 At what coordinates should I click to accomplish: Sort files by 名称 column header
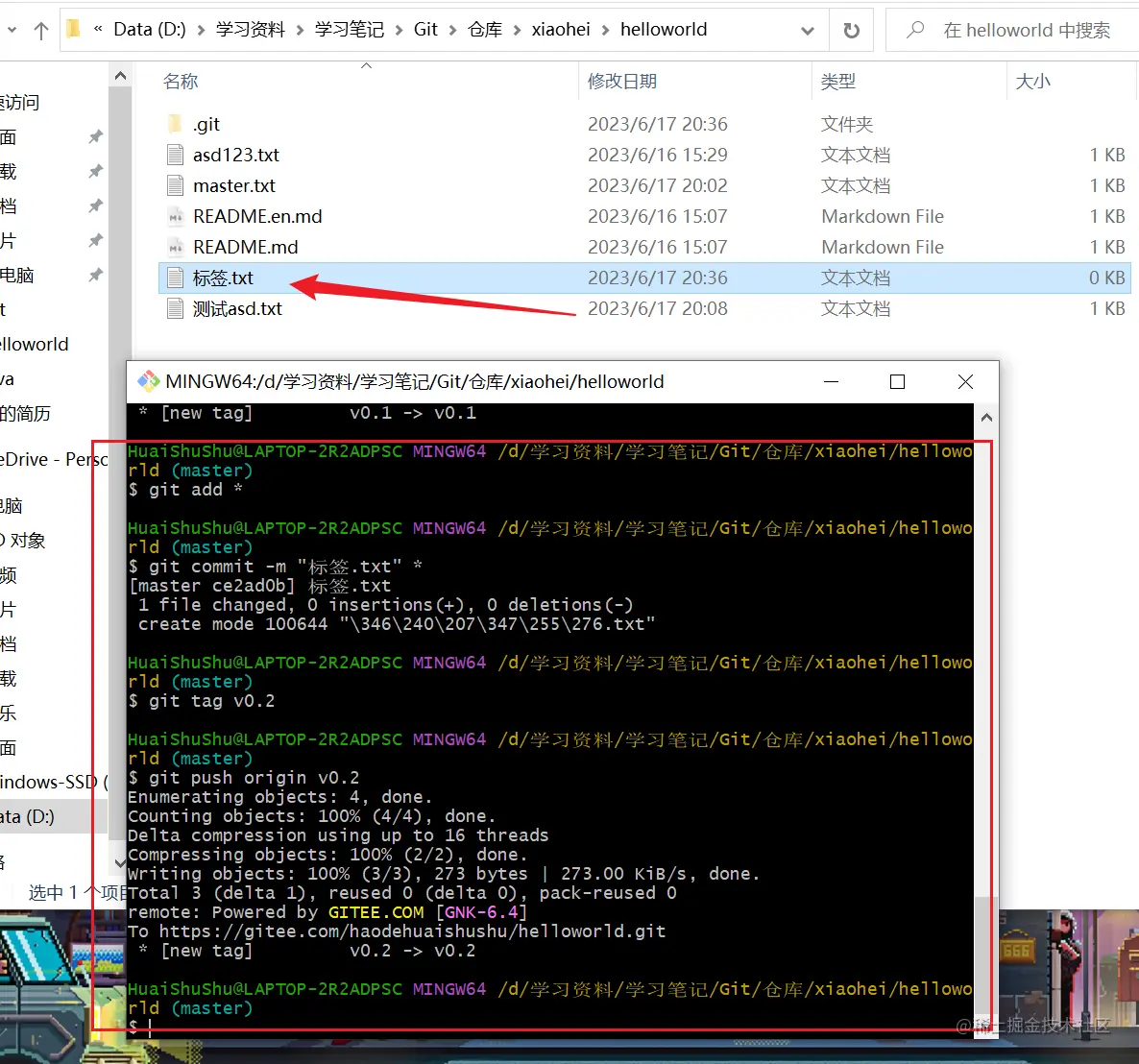tap(181, 81)
